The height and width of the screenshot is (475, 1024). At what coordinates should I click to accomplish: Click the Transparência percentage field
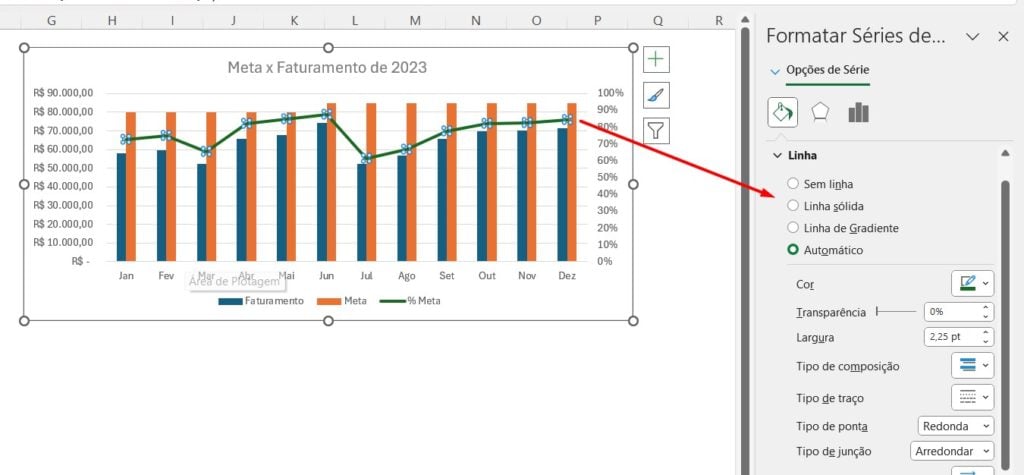950,312
